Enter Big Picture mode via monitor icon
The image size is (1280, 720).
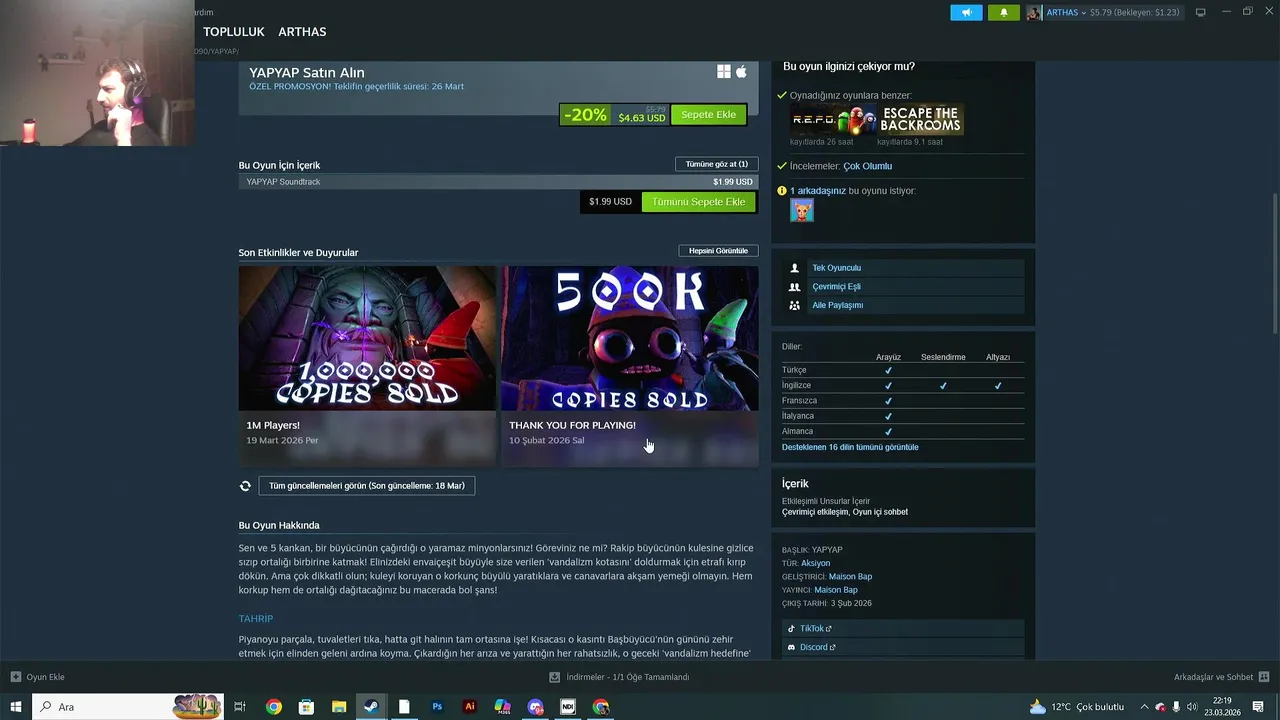[1200, 13]
